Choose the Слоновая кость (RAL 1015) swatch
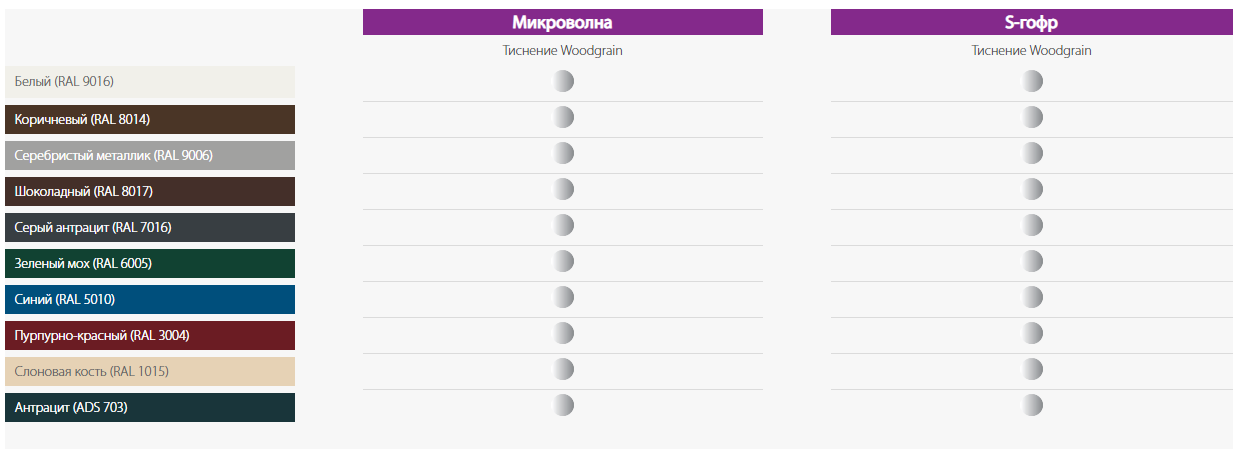This screenshot has height=458, width=1239. [x=150, y=371]
